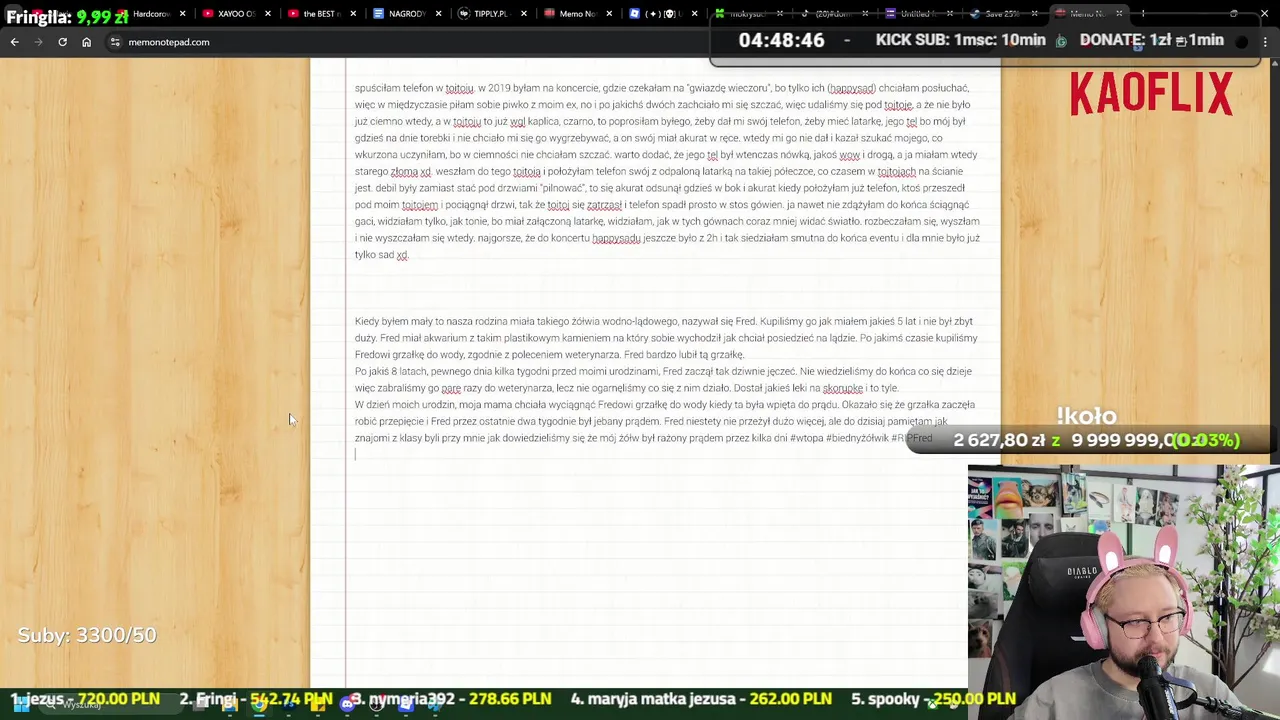Viewport: 1280px width, 720px height.
Task: Open the Windows Start menu
Action: tap(20, 704)
